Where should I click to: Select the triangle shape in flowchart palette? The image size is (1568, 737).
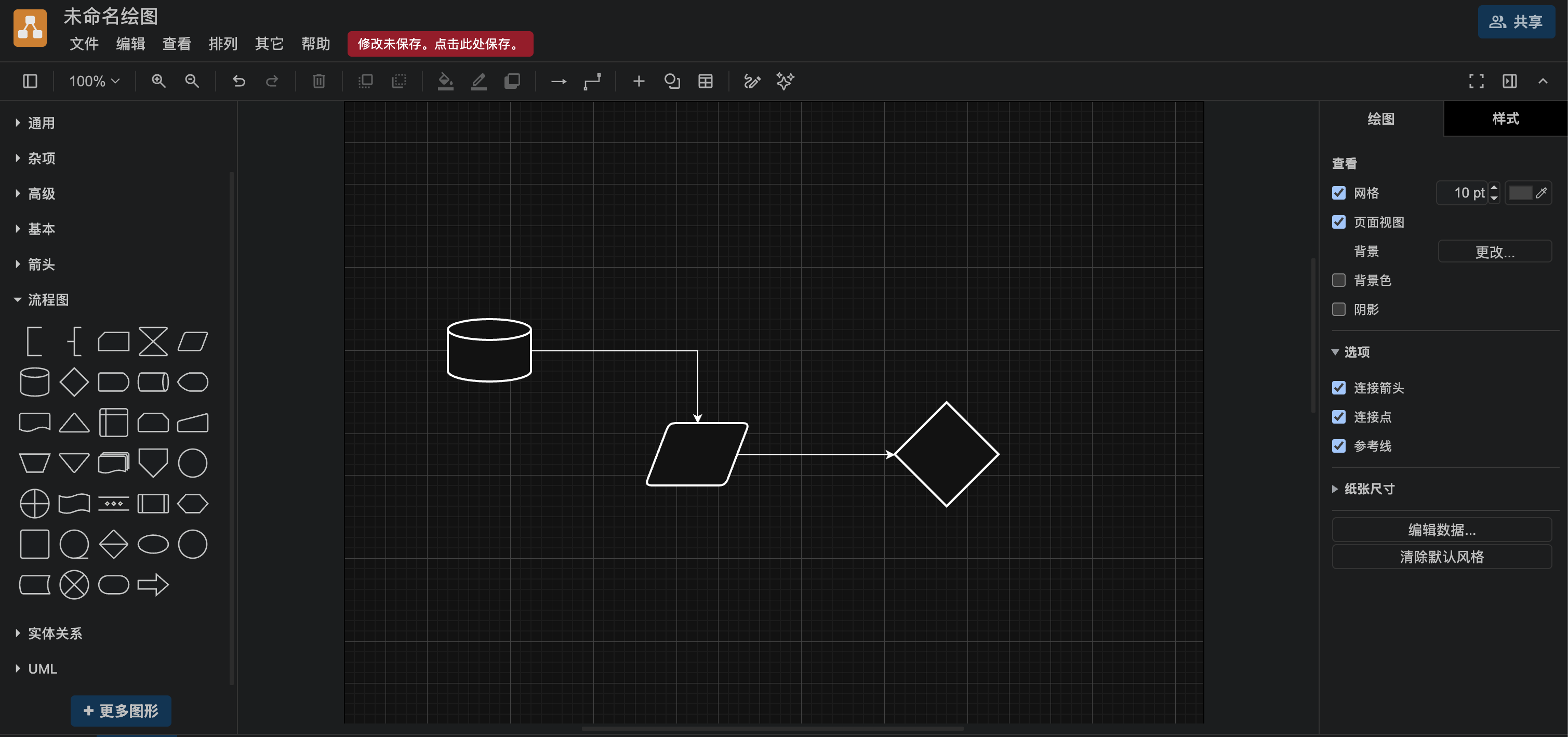[x=74, y=423]
